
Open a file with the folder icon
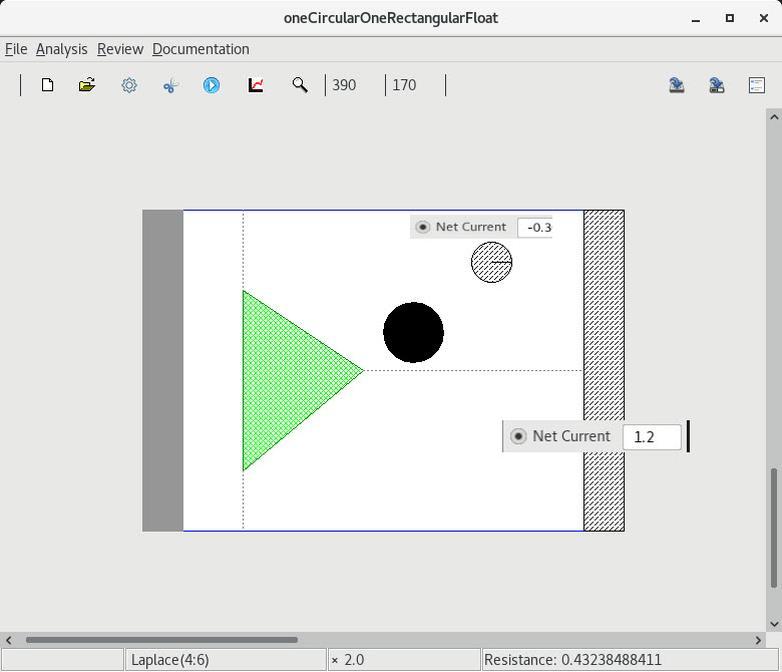coord(87,85)
